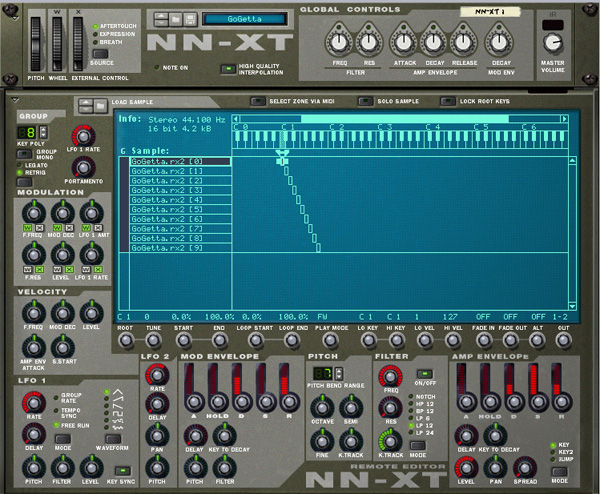The height and width of the screenshot is (494, 600).
Task: Select the GoGetta.rx2 [1] sample
Action: pyautogui.click(x=181, y=171)
